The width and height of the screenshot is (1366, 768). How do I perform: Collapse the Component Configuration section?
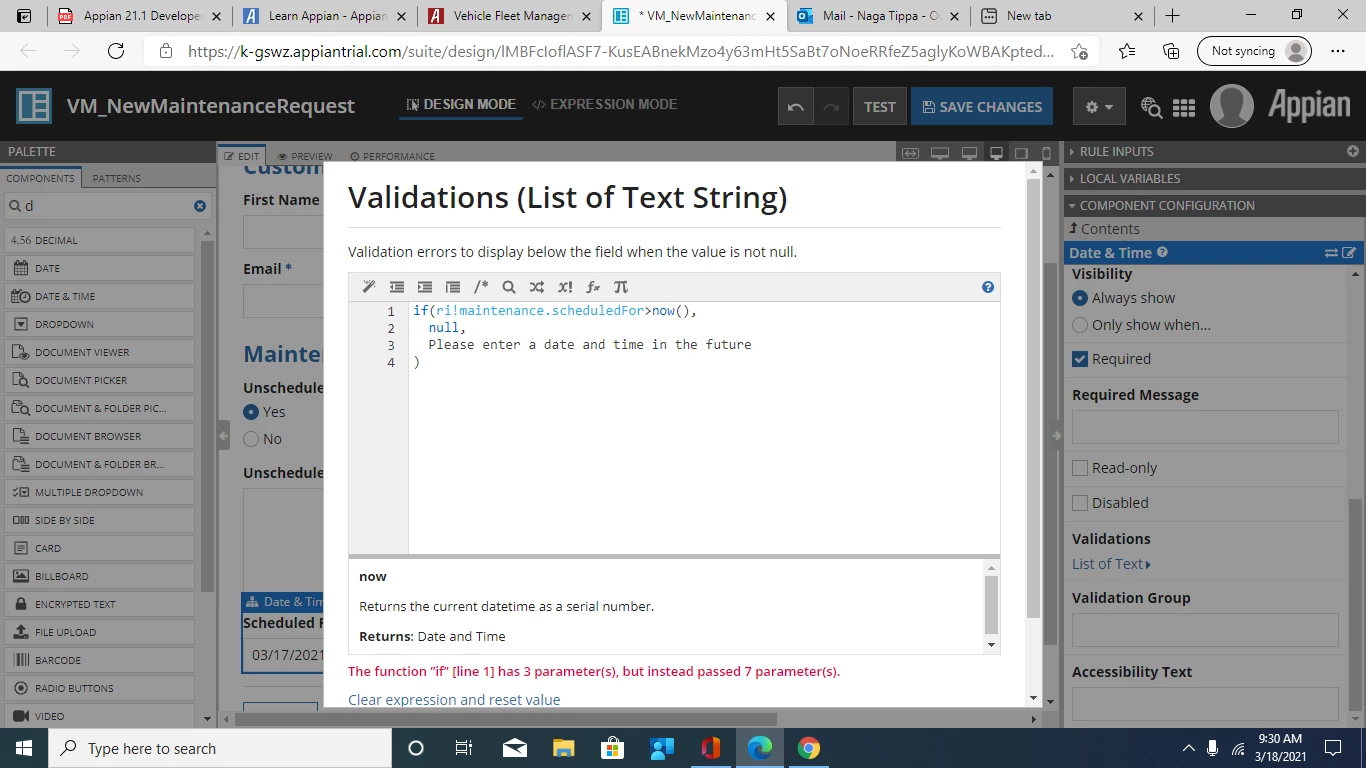pyautogui.click(x=1166, y=205)
